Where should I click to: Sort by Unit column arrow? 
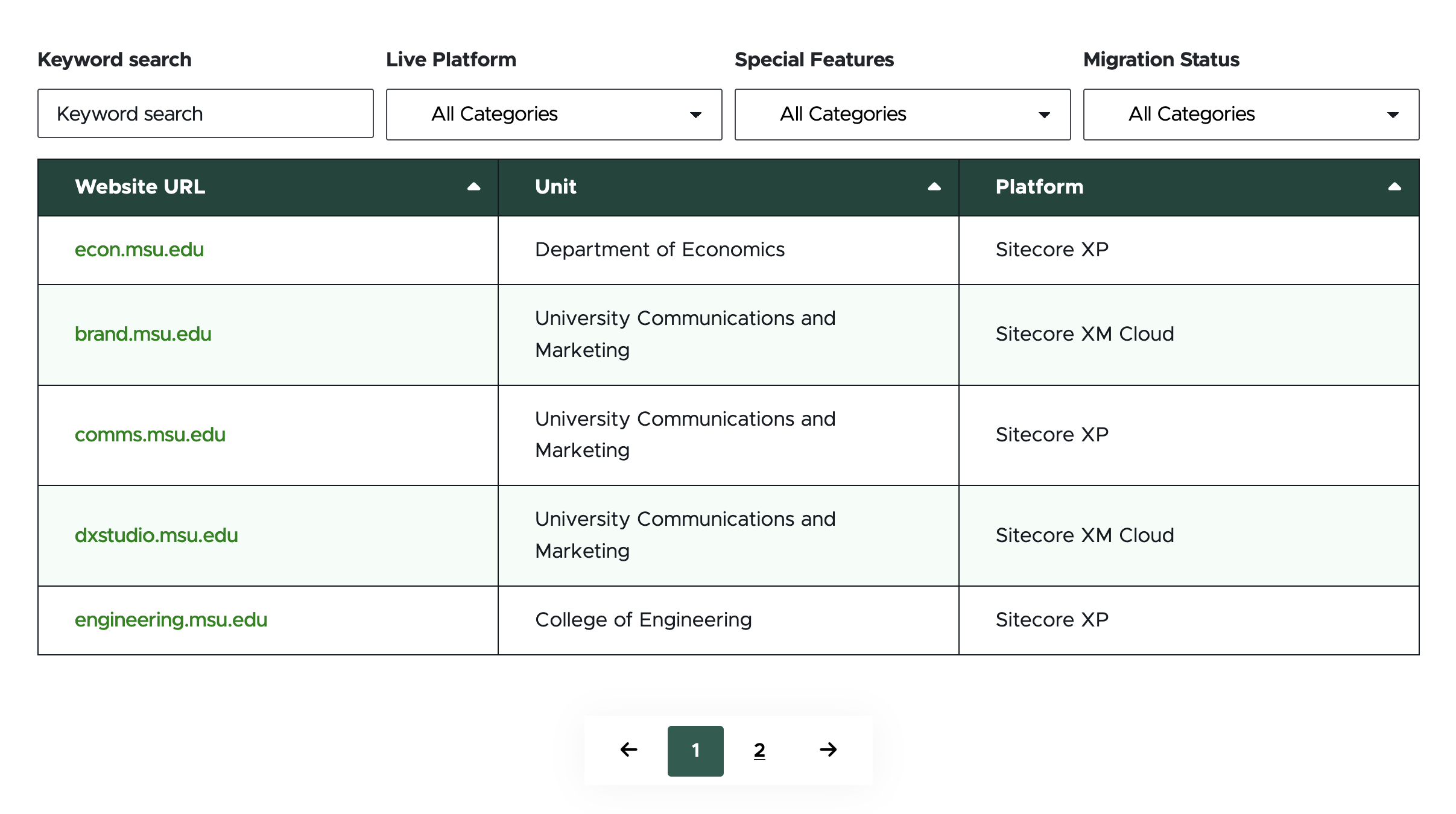[934, 187]
